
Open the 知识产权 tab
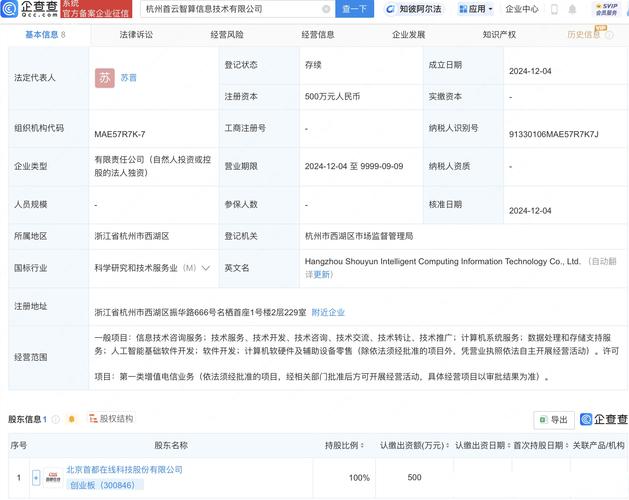tap(499, 35)
